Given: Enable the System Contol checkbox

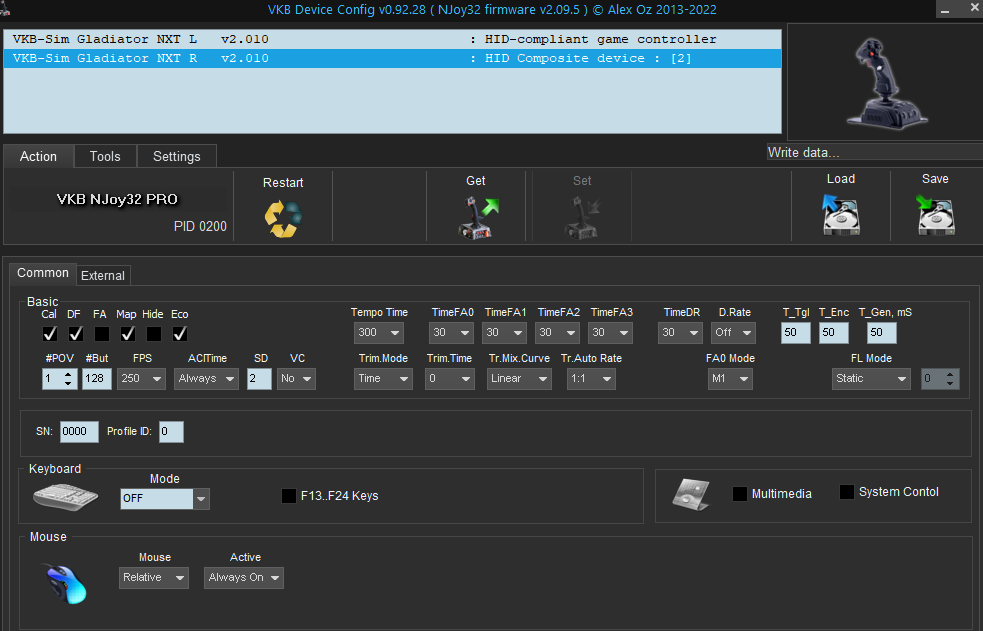Looking at the screenshot, I should [847, 492].
